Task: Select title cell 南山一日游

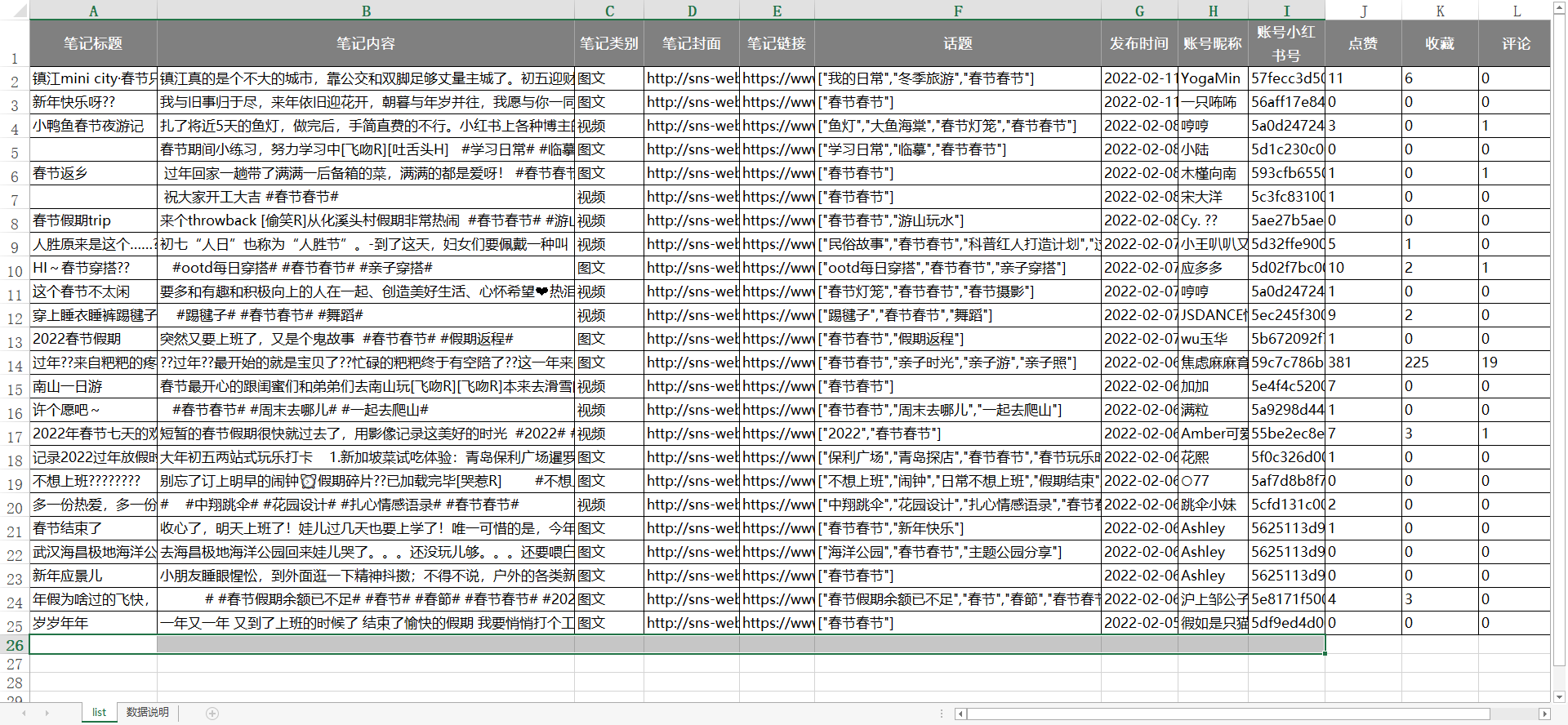Action: [x=93, y=386]
